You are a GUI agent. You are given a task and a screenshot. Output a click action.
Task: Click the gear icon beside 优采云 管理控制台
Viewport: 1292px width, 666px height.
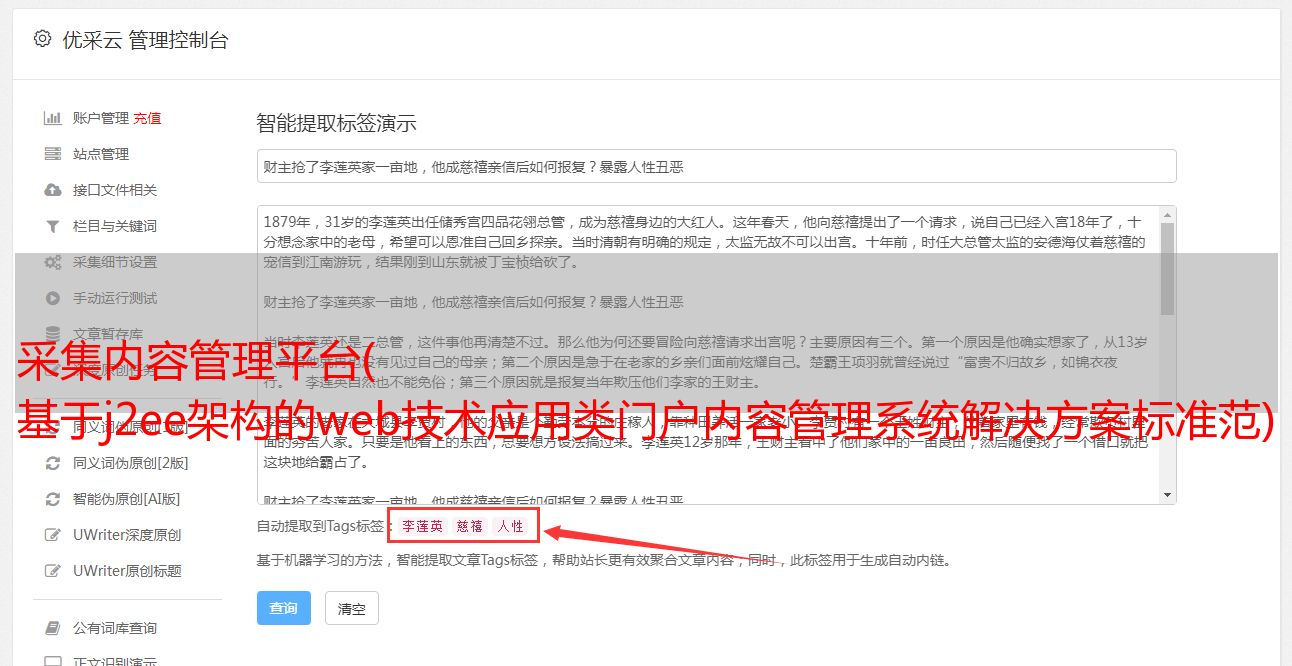(x=42, y=39)
